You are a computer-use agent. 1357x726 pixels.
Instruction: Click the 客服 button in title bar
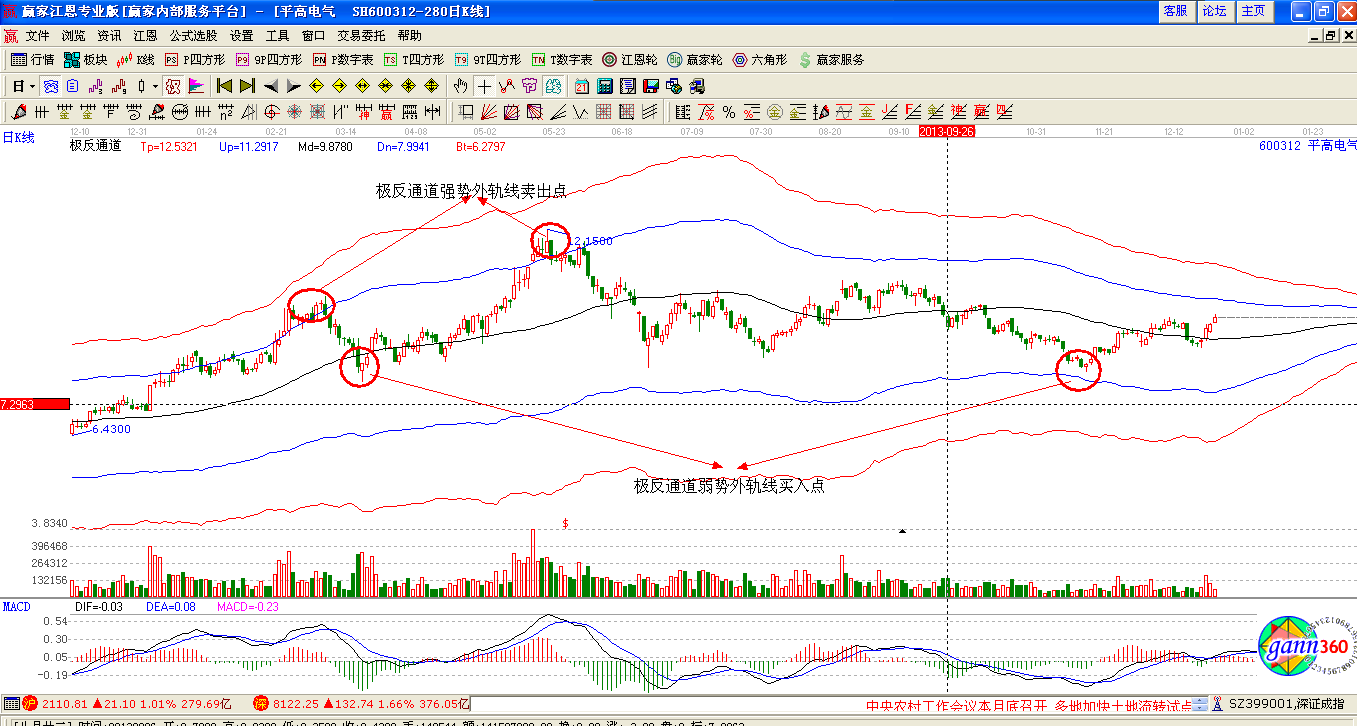point(1175,11)
